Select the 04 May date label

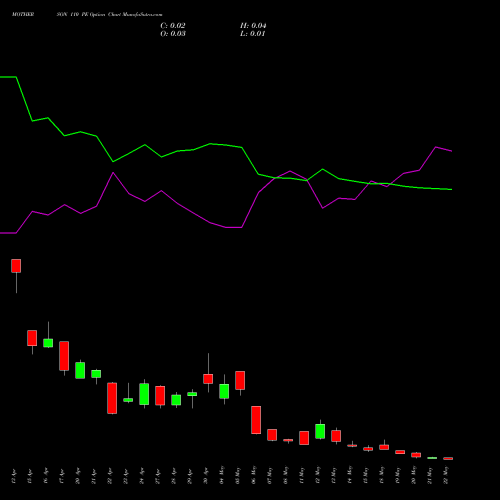[221, 475]
